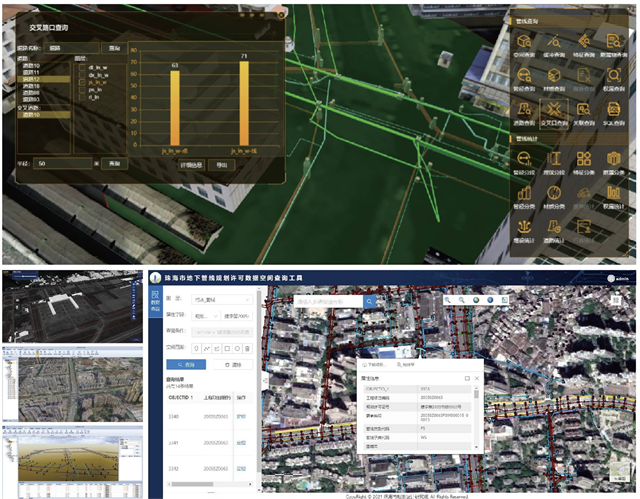Click the 详细信息 details button
The width and height of the screenshot is (640, 499).
pos(192,163)
